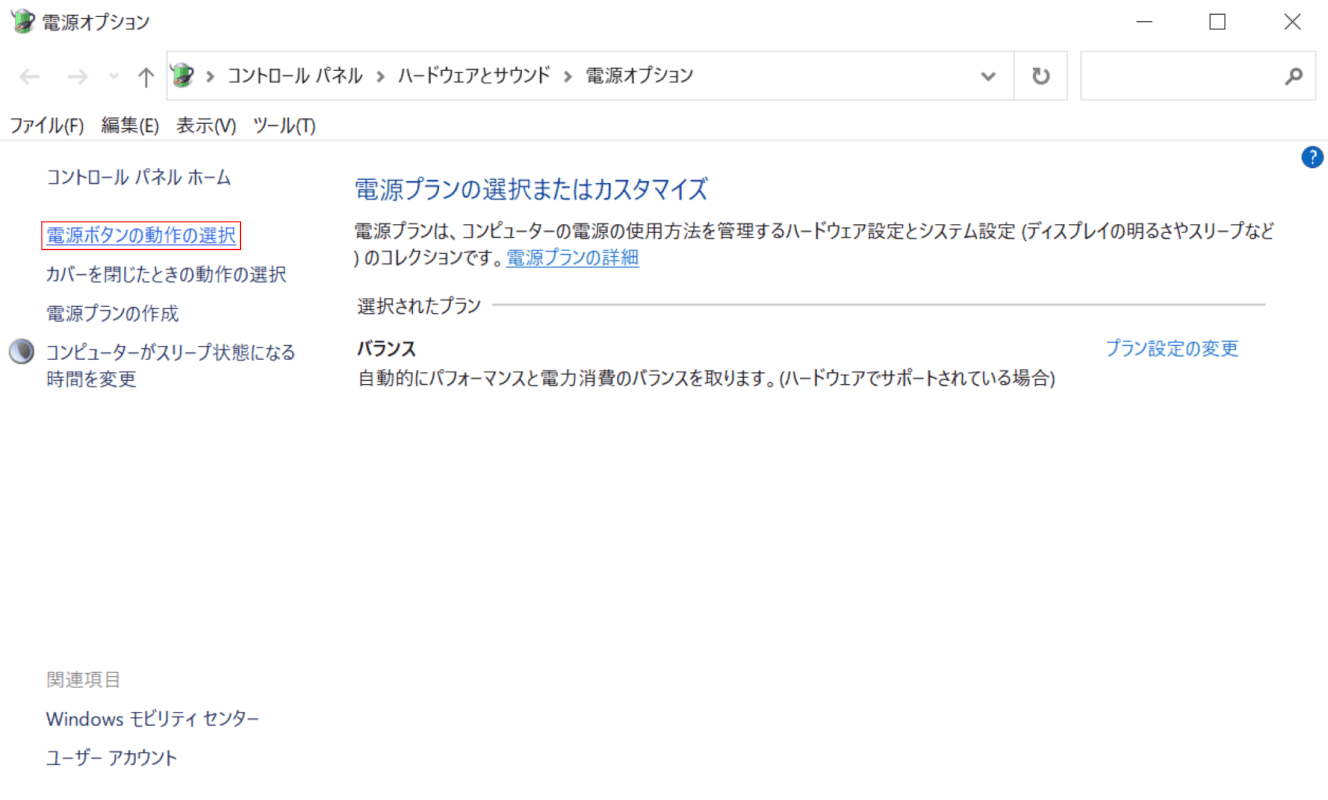The width and height of the screenshot is (1328, 800).
Task: Open コンピューターがスリープ状態になる時間を変更 link
Action: pyautogui.click(x=171, y=366)
